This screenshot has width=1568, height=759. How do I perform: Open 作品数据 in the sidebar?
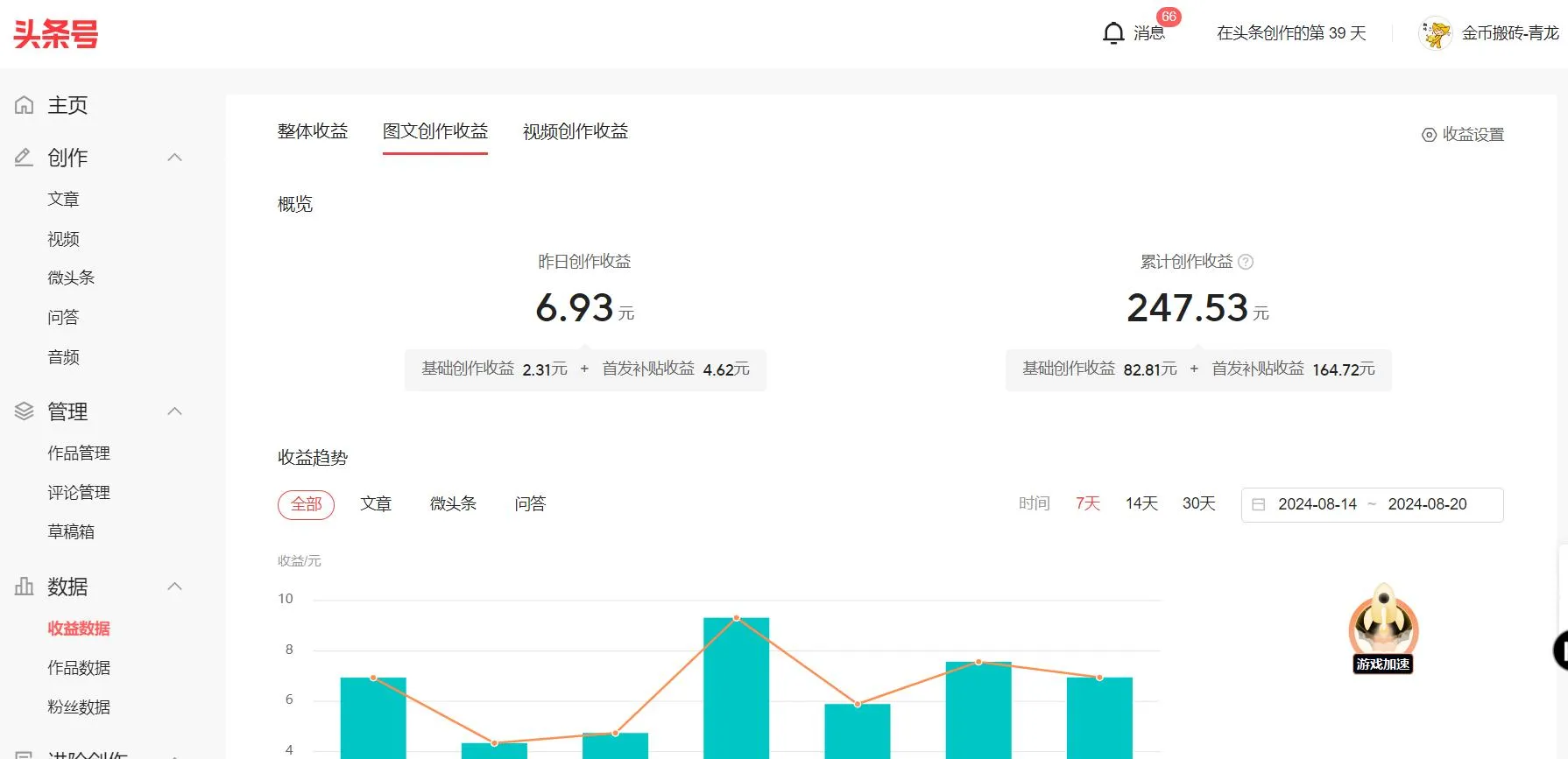[x=79, y=668]
